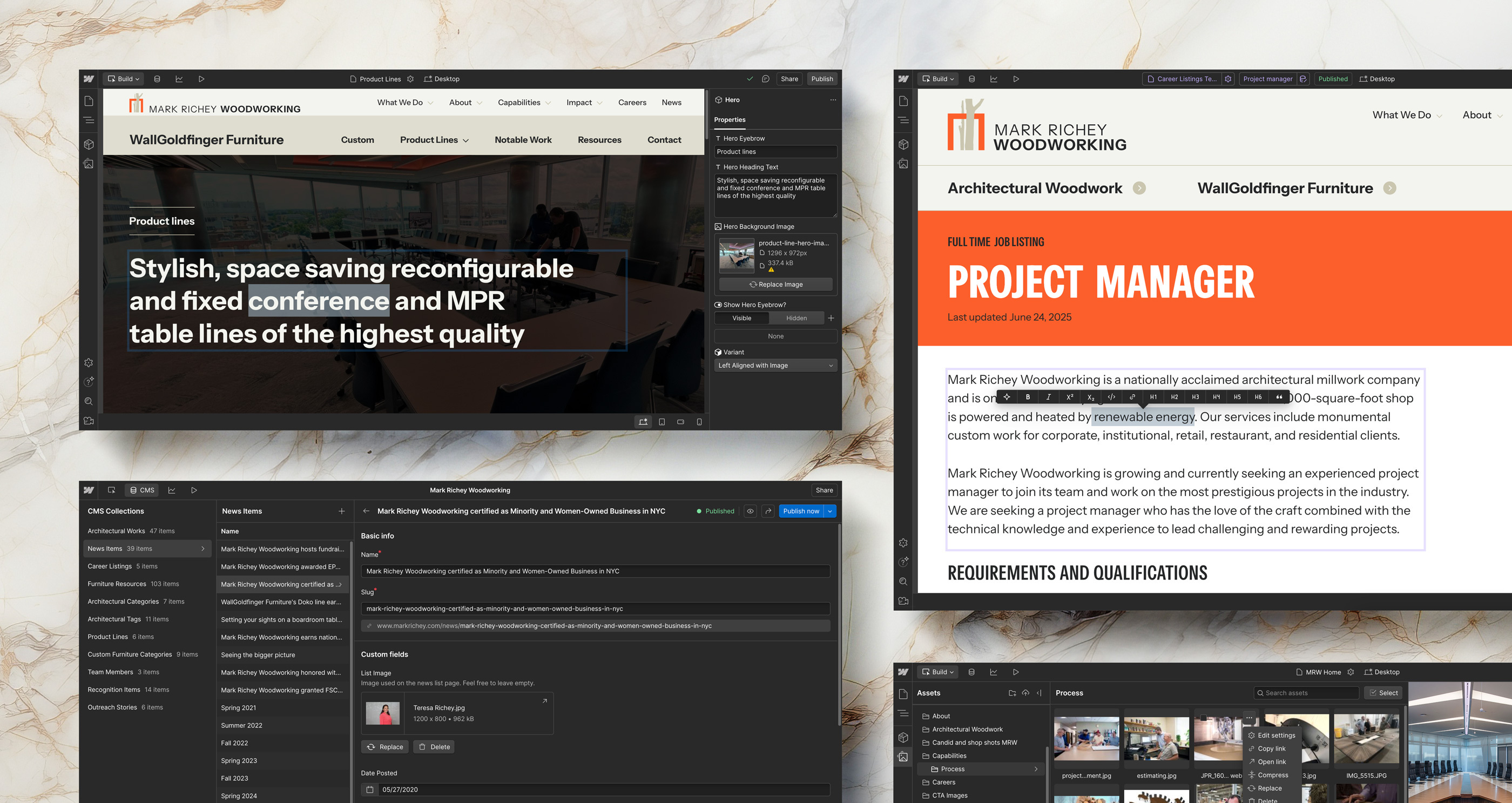Add a new News Items entry with plus

click(342, 511)
